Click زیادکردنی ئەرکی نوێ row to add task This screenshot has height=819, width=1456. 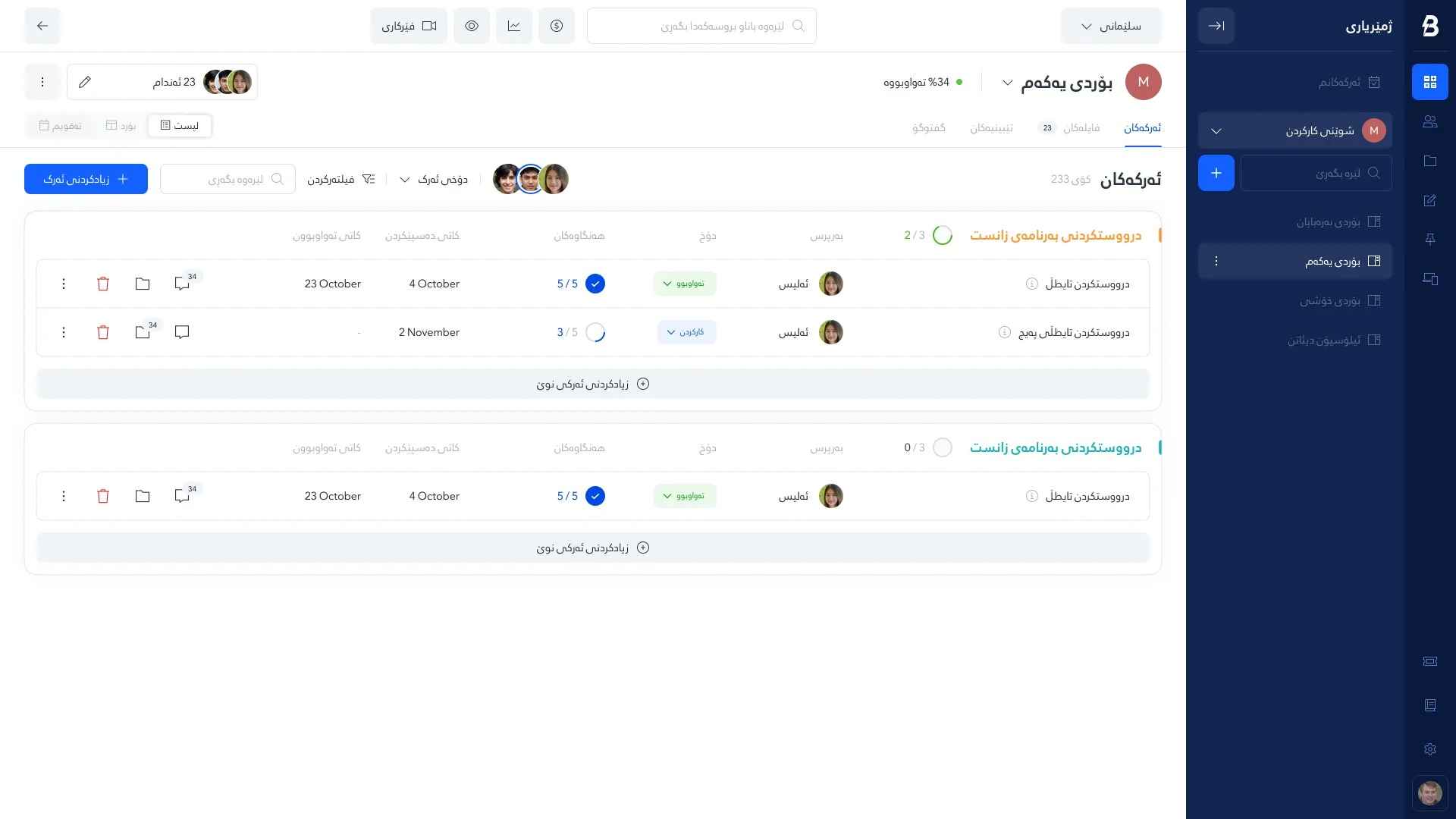click(x=592, y=384)
